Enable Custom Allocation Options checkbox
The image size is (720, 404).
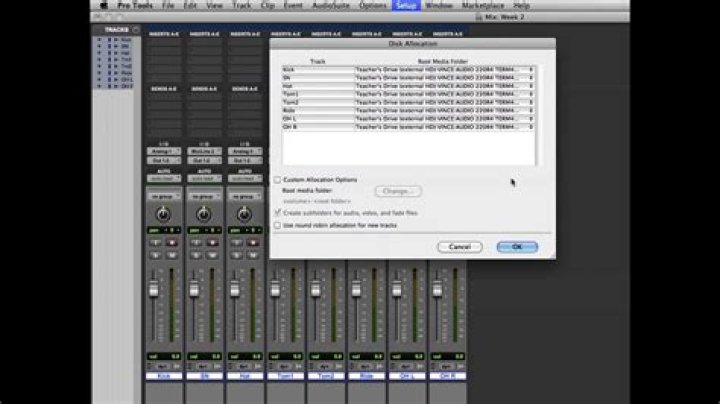pyautogui.click(x=278, y=180)
